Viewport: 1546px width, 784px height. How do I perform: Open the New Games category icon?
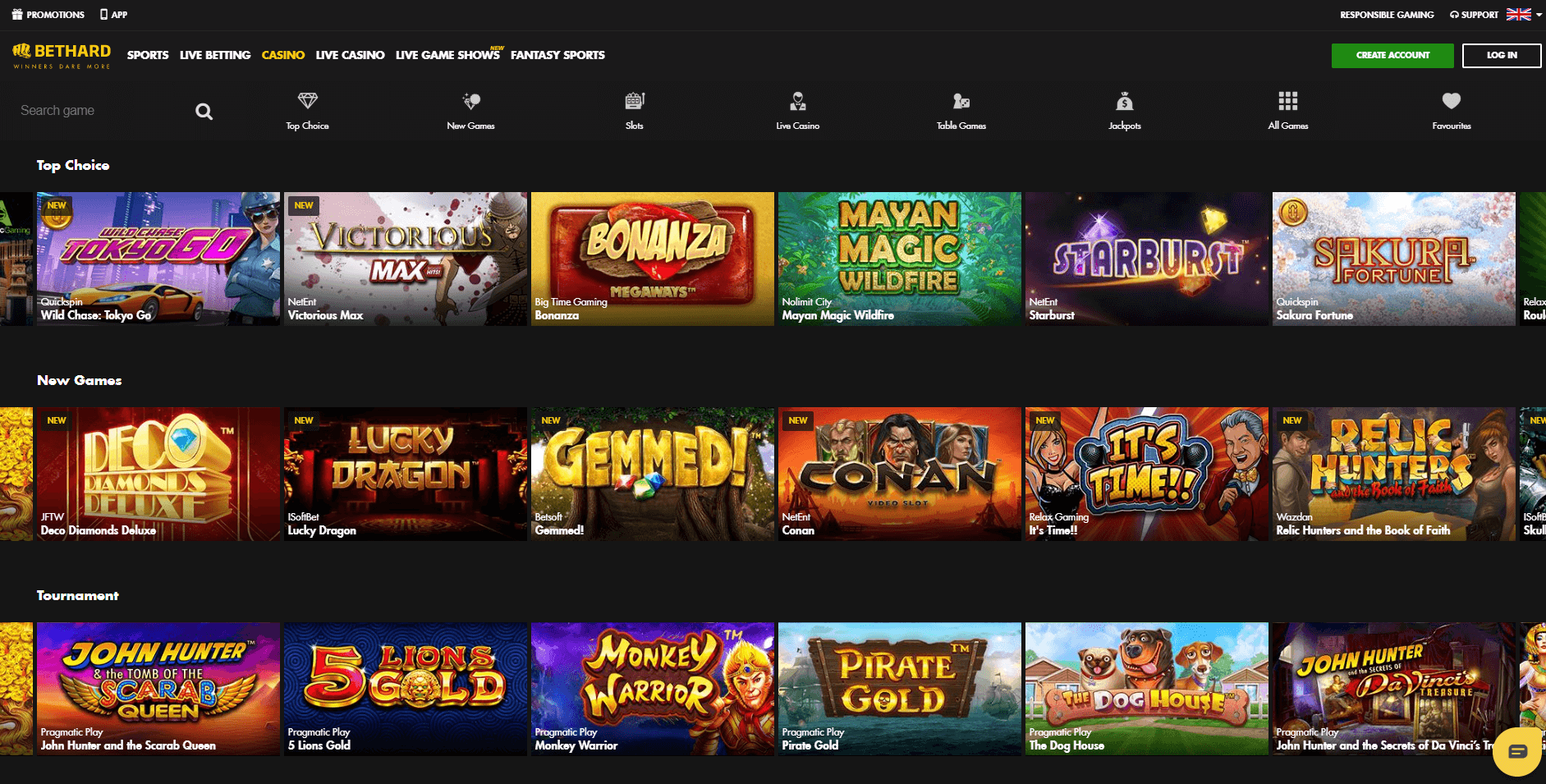pos(470,102)
